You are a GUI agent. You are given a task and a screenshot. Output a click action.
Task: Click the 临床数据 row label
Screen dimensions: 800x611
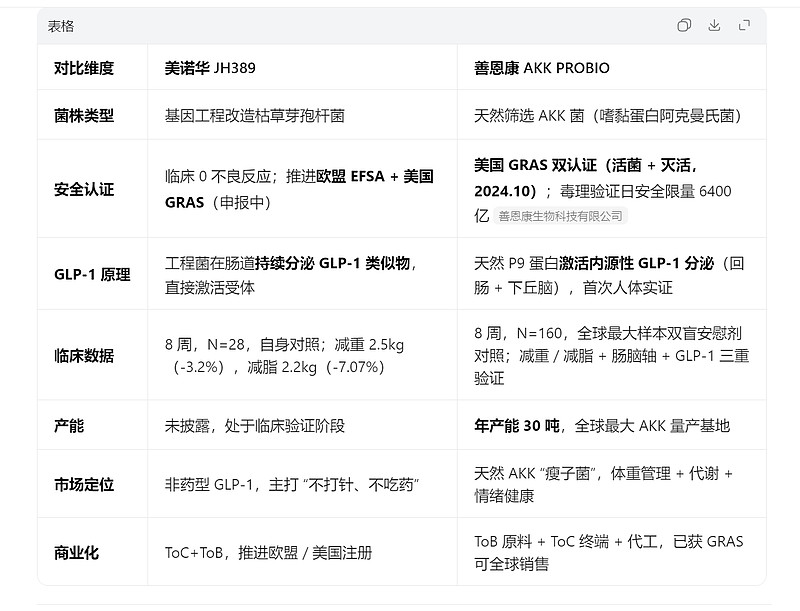click(84, 355)
